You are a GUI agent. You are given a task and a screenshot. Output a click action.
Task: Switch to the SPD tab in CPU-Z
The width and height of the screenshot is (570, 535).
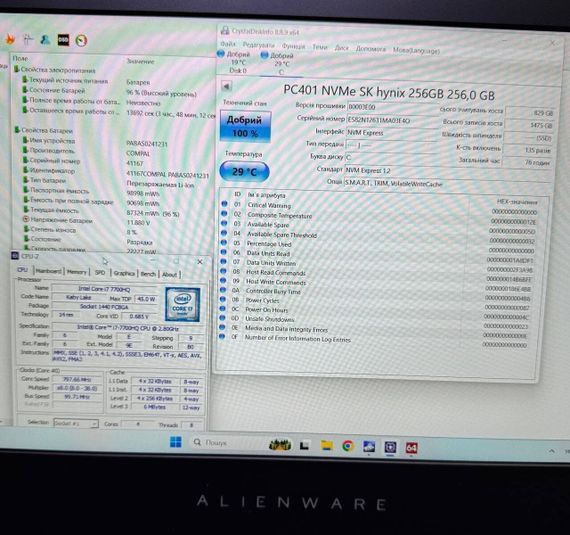click(100, 272)
